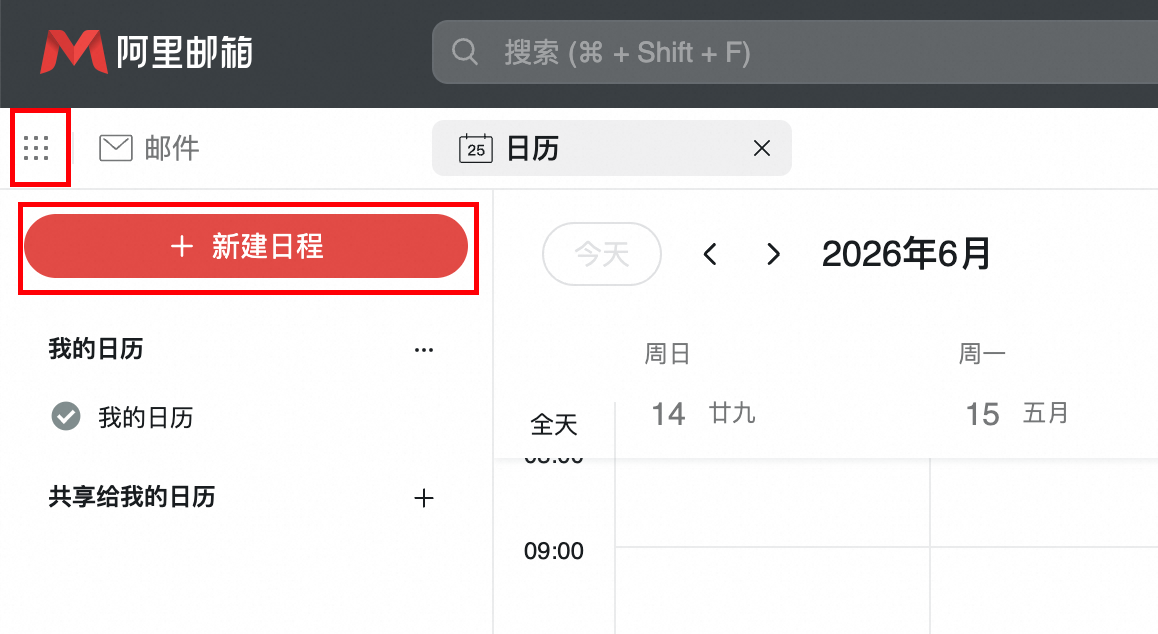Switch to the 邮件 tab

coord(150,148)
